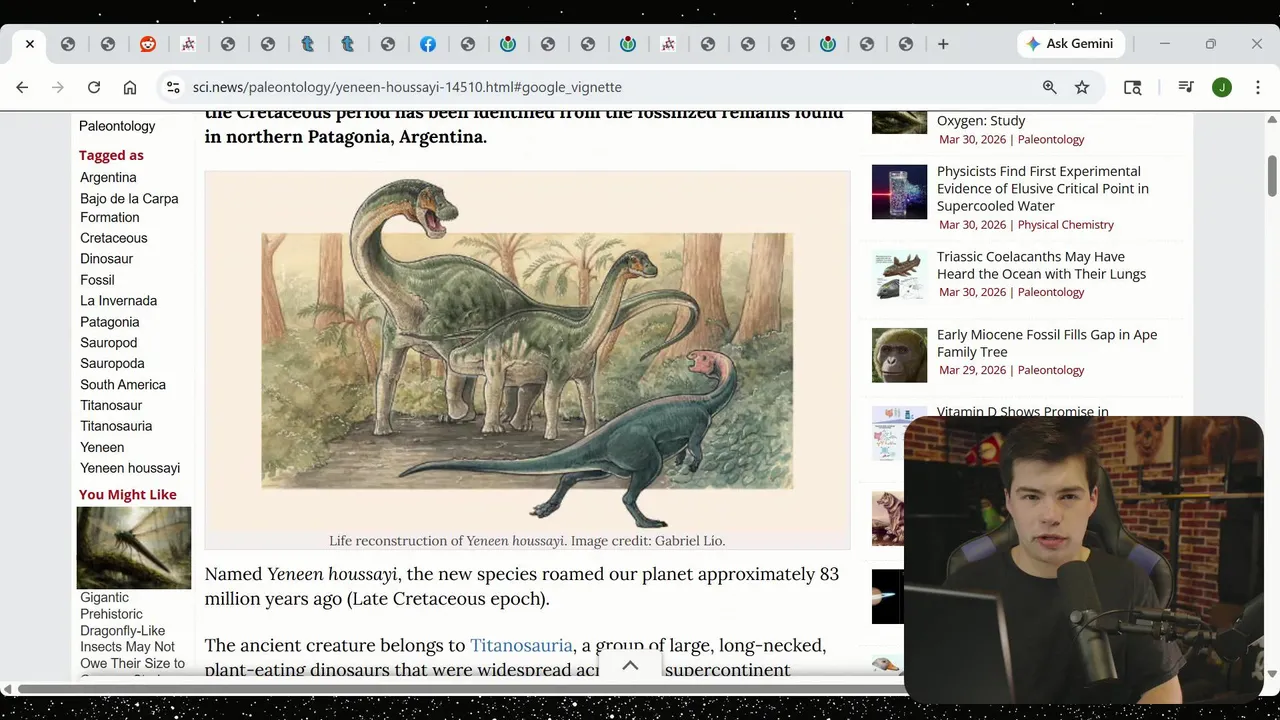This screenshot has height=720, width=1280.
Task: Open the media control icon
Action: (x=1186, y=88)
